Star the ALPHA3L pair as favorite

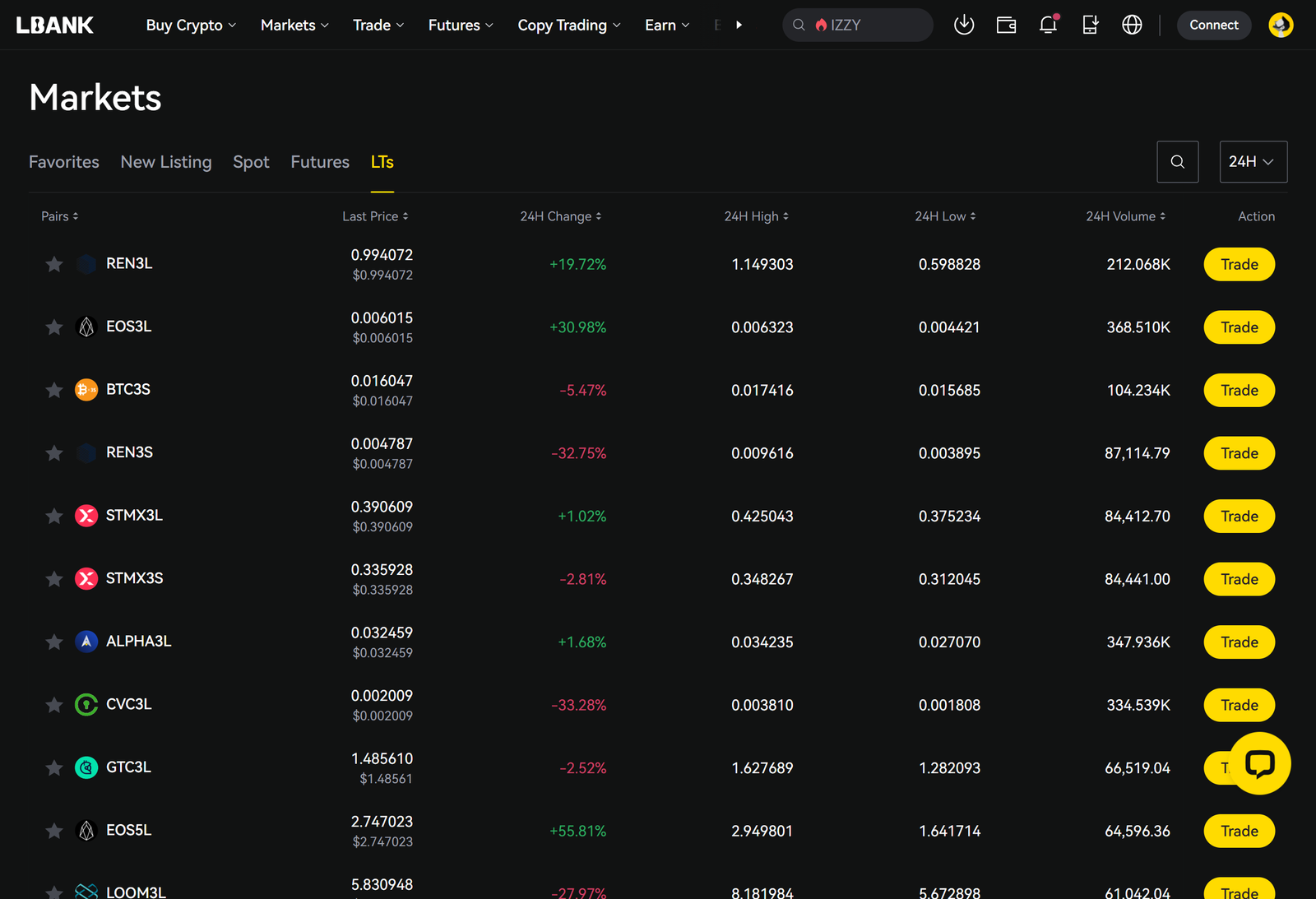pyautogui.click(x=54, y=642)
